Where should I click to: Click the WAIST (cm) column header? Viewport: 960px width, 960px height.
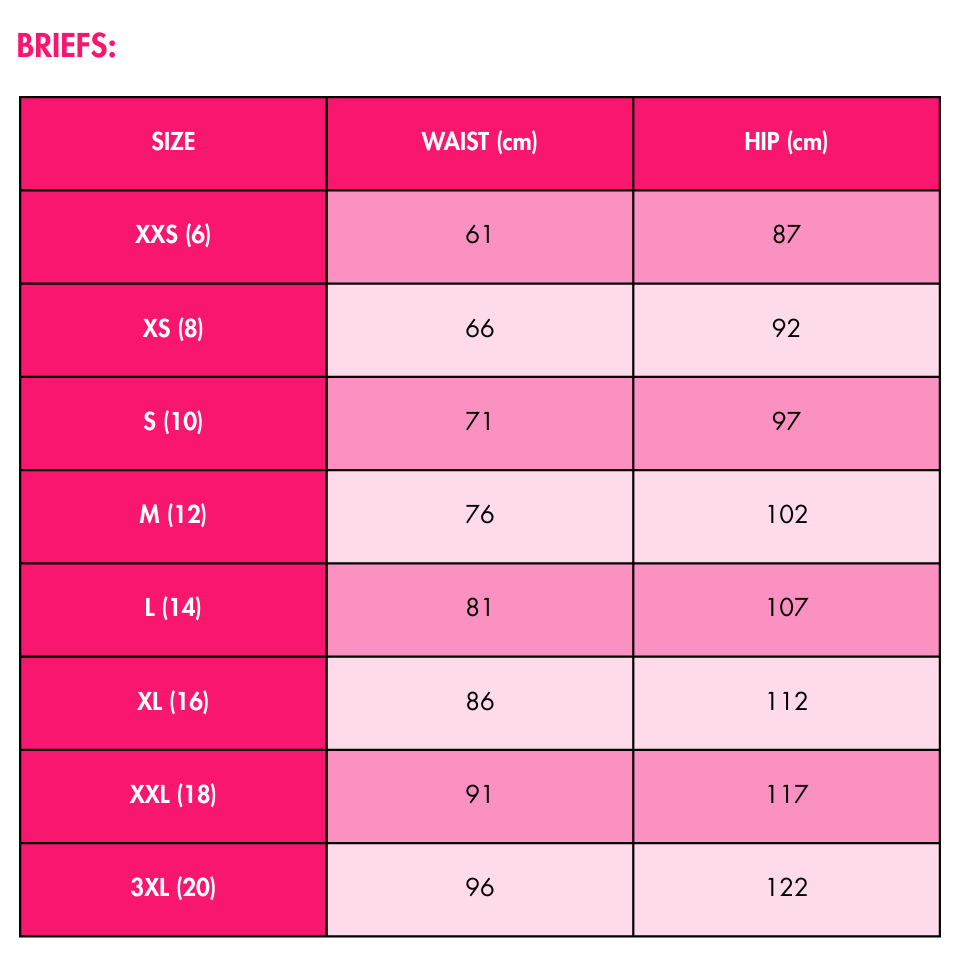click(x=479, y=142)
